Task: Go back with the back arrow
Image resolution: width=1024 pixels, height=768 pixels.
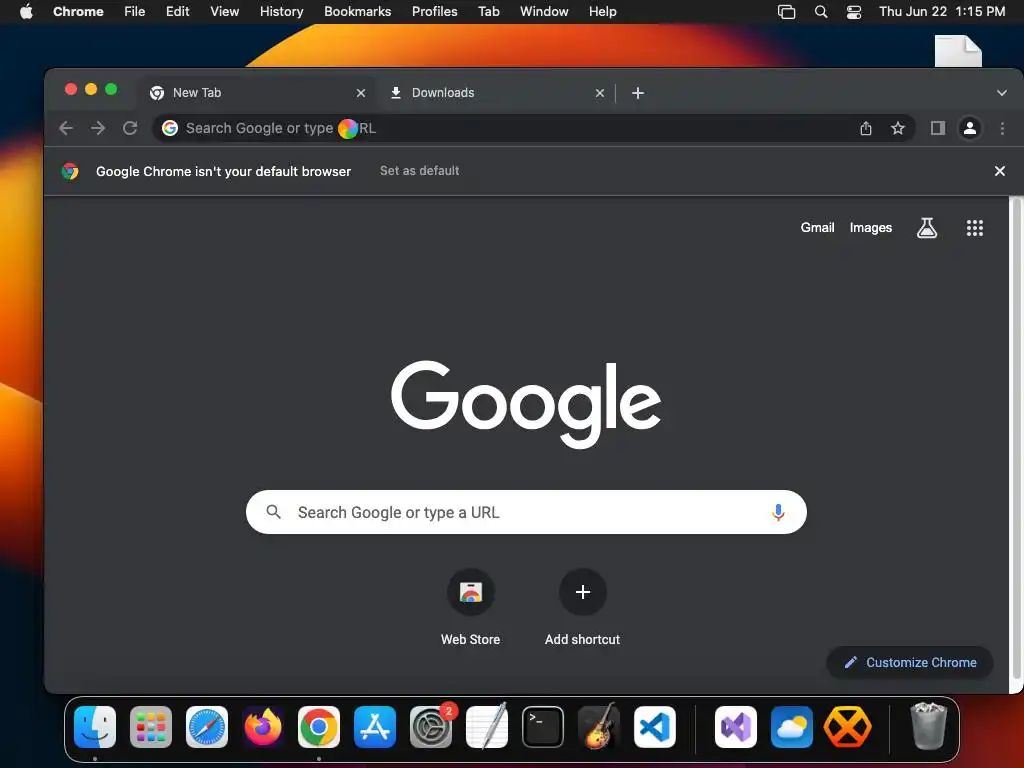Action: [66, 128]
